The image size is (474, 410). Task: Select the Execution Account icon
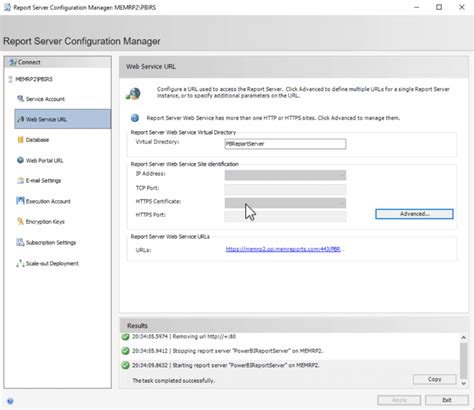(x=20, y=201)
